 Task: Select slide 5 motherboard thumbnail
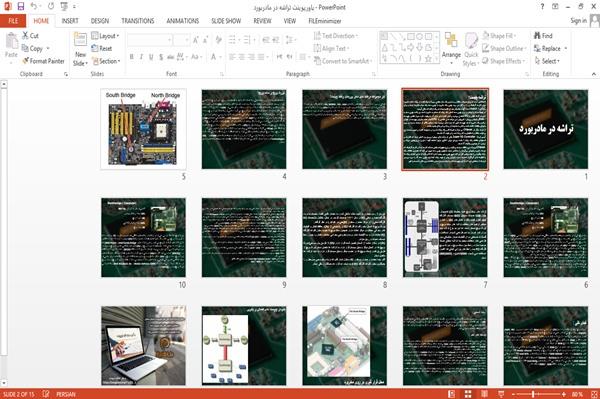(x=143, y=129)
